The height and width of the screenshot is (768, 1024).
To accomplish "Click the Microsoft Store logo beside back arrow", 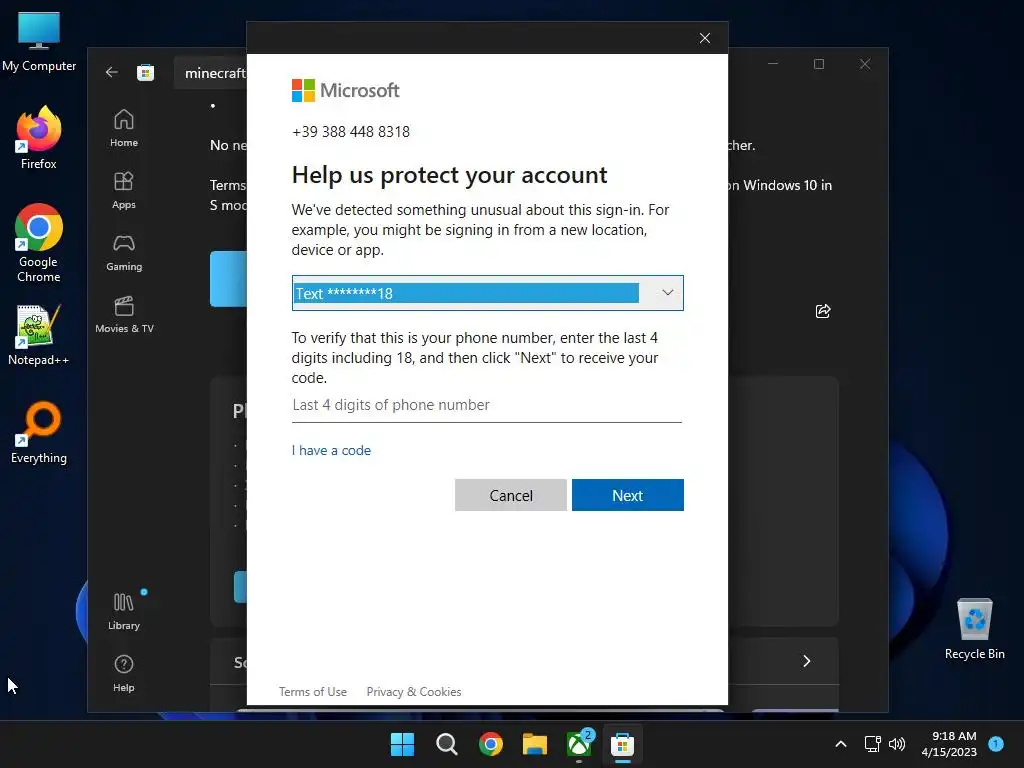I will click(x=145, y=72).
